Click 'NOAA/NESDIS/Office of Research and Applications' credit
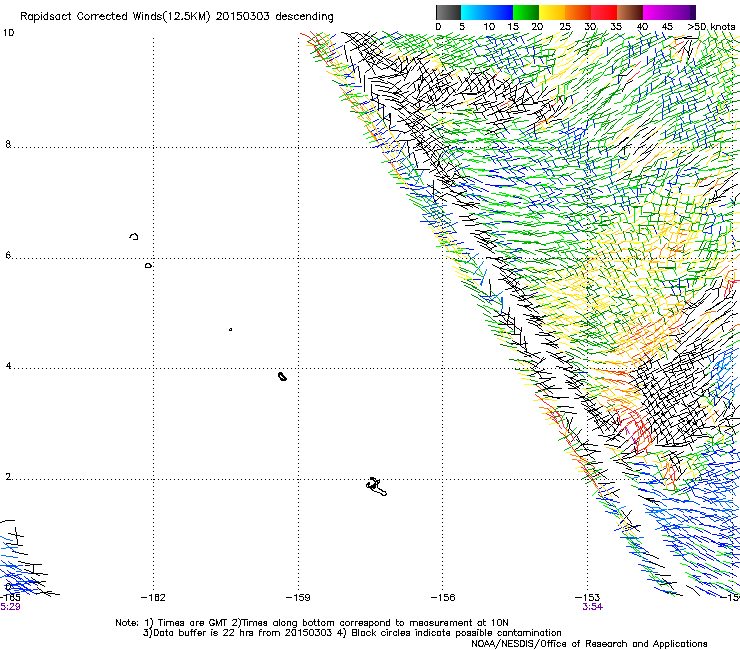 tap(589, 644)
